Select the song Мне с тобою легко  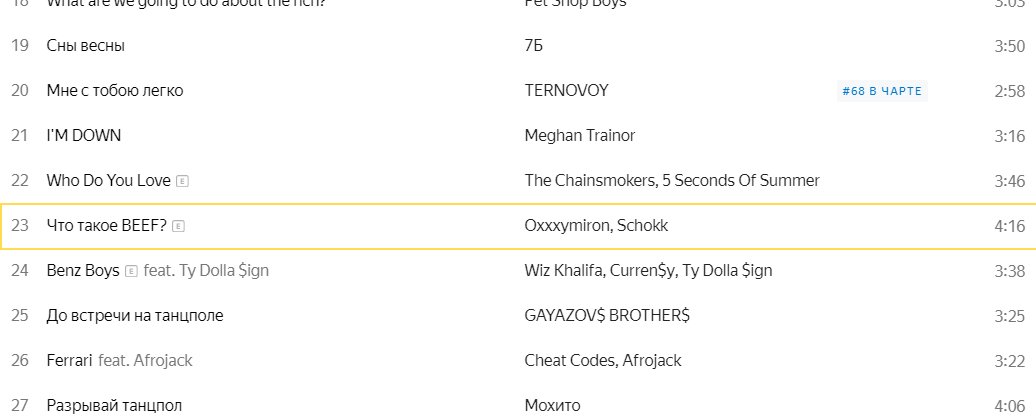tap(115, 91)
